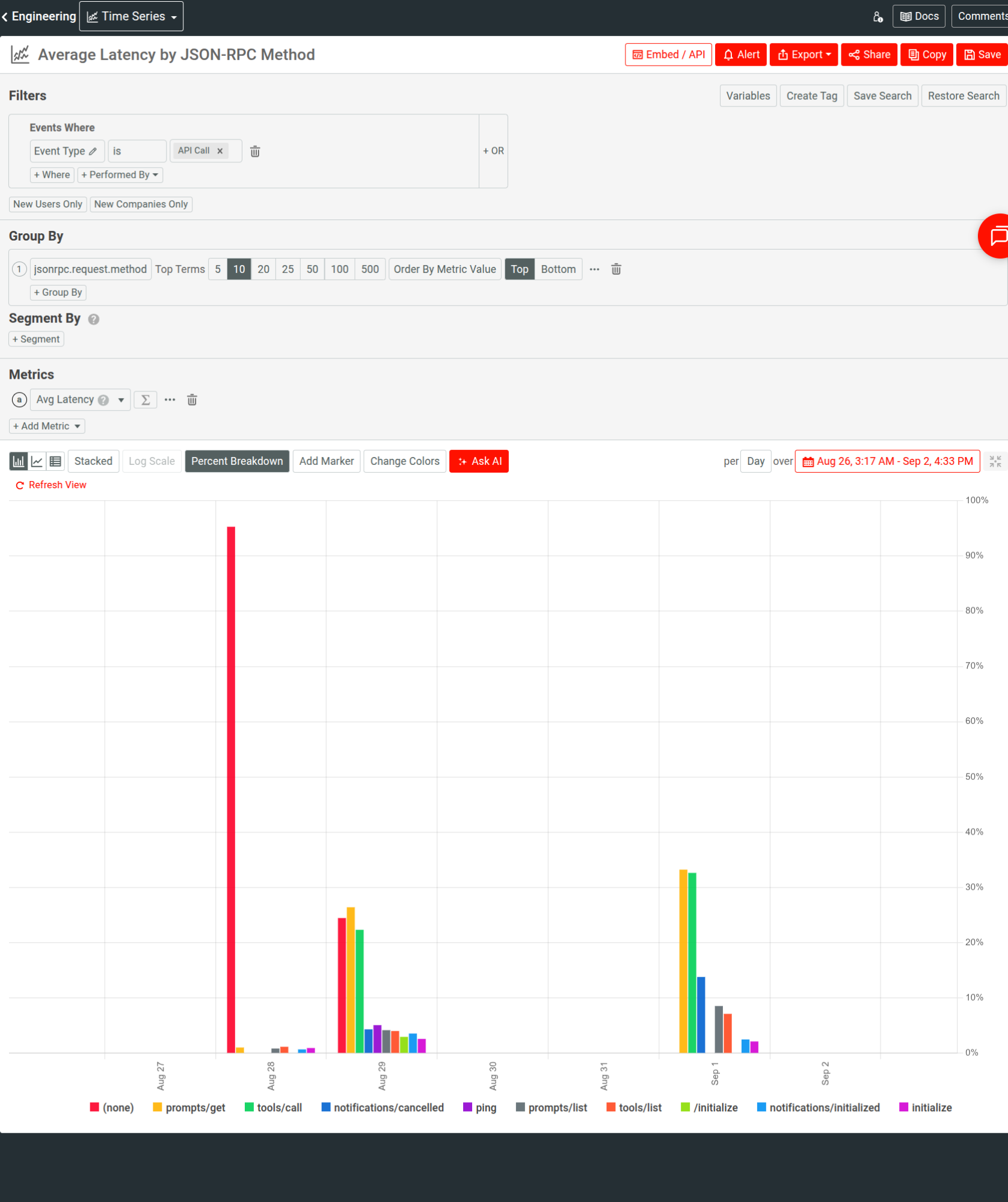Open the Time Series view selector

click(x=131, y=16)
